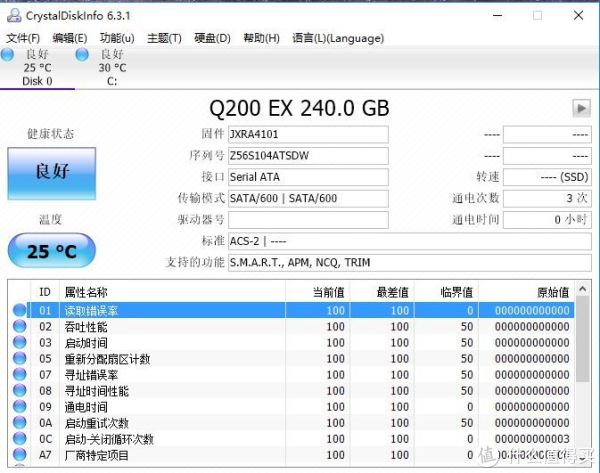Open the 文件(F) menu
The height and width of the screenshot is (473, 600).
click(x=23, y=38)
